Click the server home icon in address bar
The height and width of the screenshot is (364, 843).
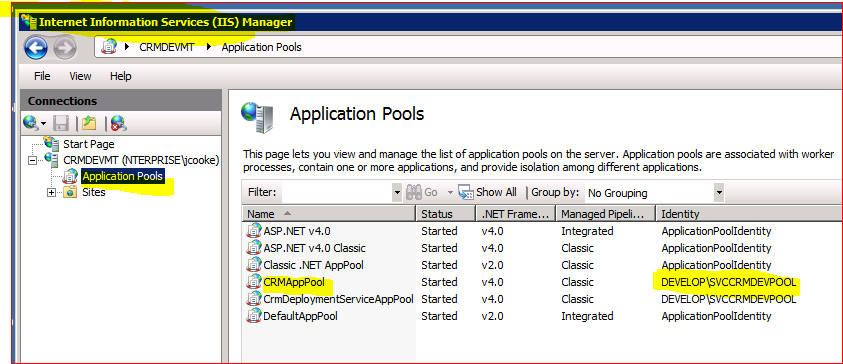109,47
